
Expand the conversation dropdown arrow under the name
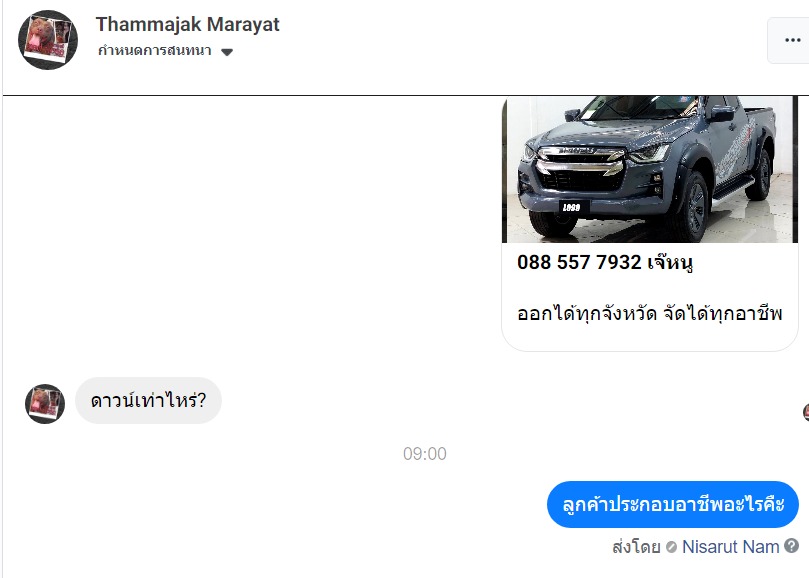(227, 52)
